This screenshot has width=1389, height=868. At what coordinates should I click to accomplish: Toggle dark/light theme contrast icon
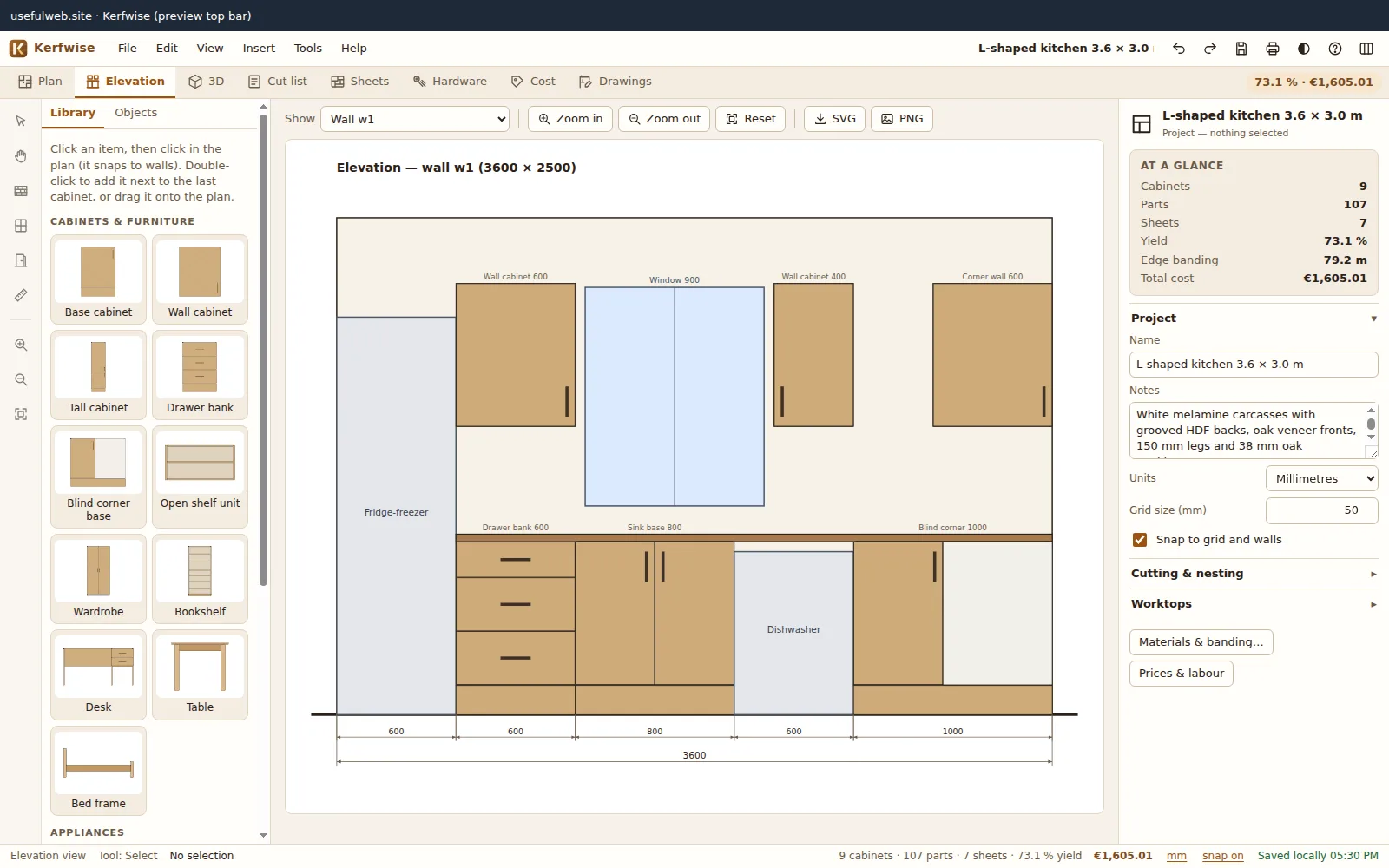[1304, 49]
